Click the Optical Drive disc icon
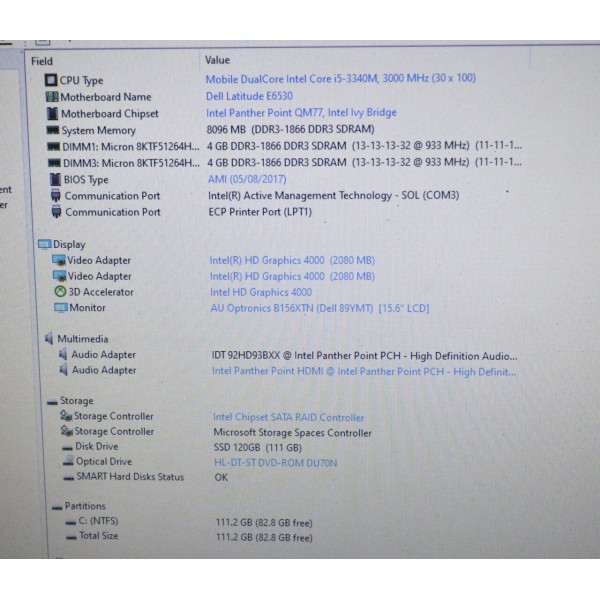The height and width of the screenshot is (600, 600). click(x=68, y=461)
